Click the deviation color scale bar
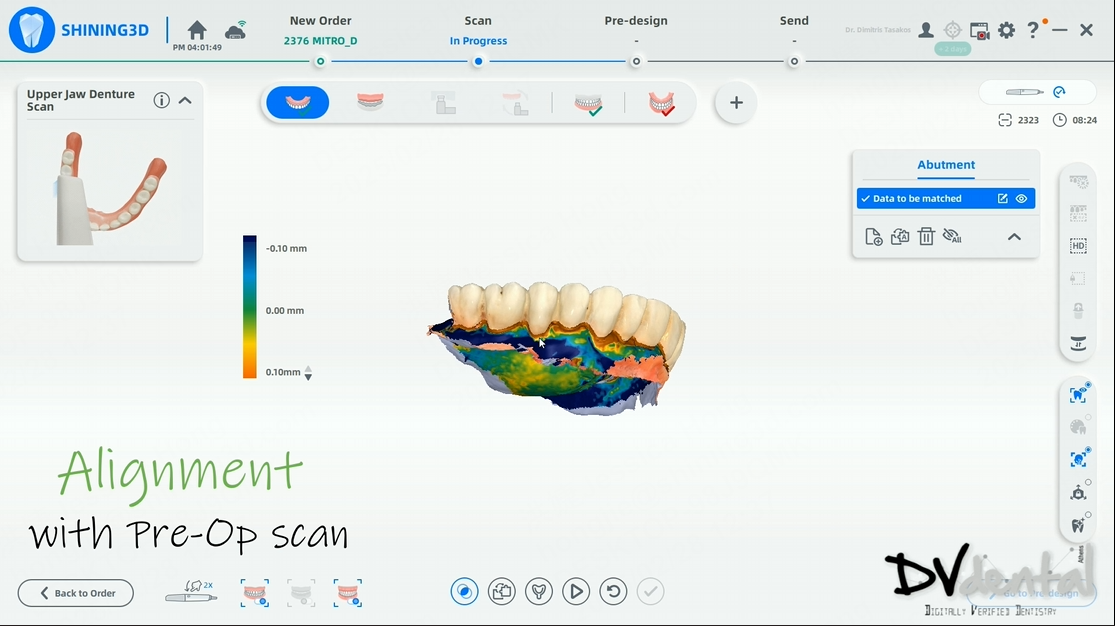This screenshot has height=626, width=1115. [x=250, y=307]
